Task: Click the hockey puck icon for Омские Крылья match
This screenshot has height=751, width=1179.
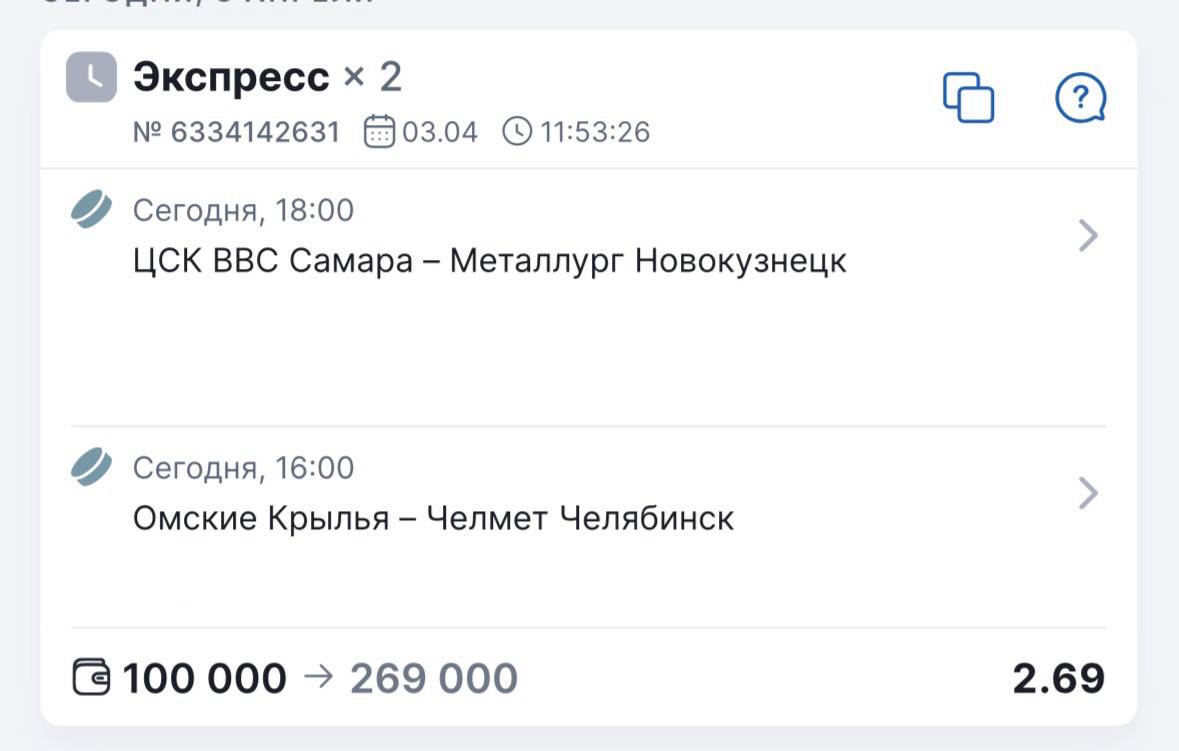Action: [92, 467]
